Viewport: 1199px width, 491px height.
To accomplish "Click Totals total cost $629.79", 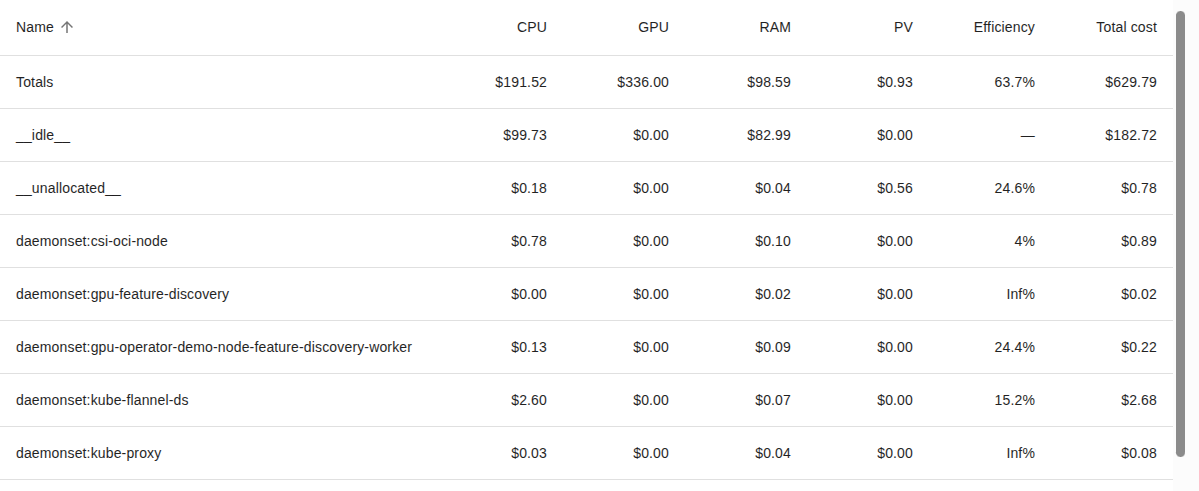I will pos(1131,82).
